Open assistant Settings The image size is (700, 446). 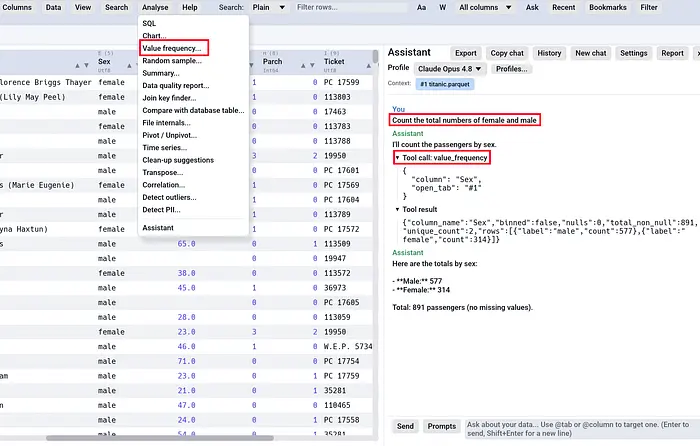coord(633,53)
